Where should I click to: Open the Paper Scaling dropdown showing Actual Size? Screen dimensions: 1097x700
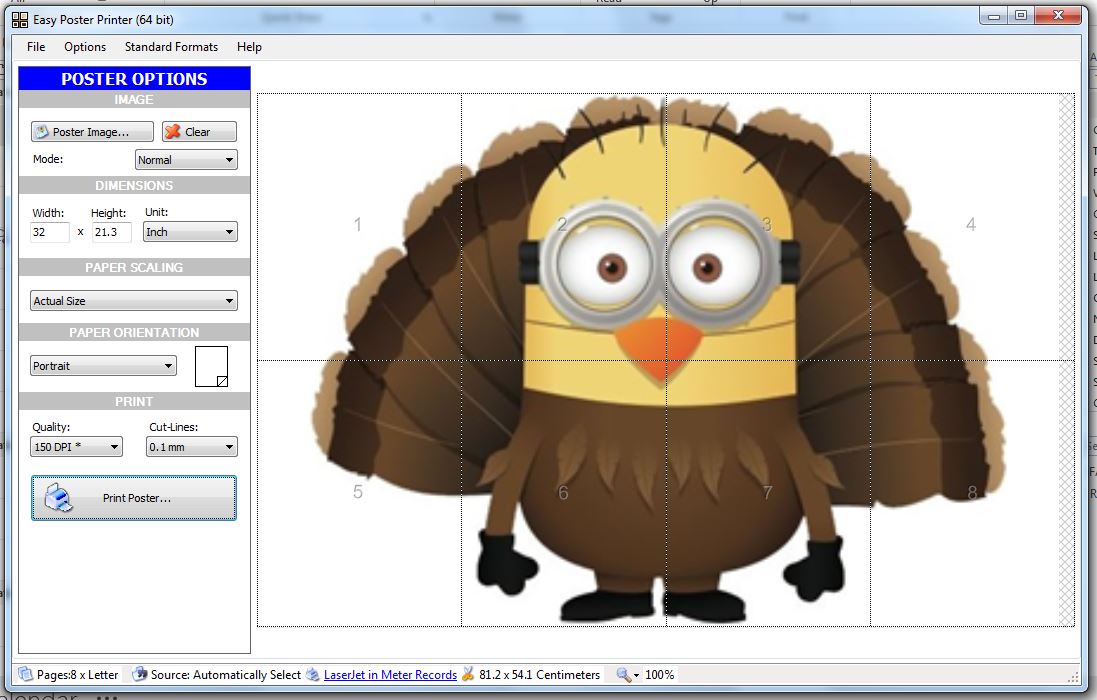click(x=134, y=301)
